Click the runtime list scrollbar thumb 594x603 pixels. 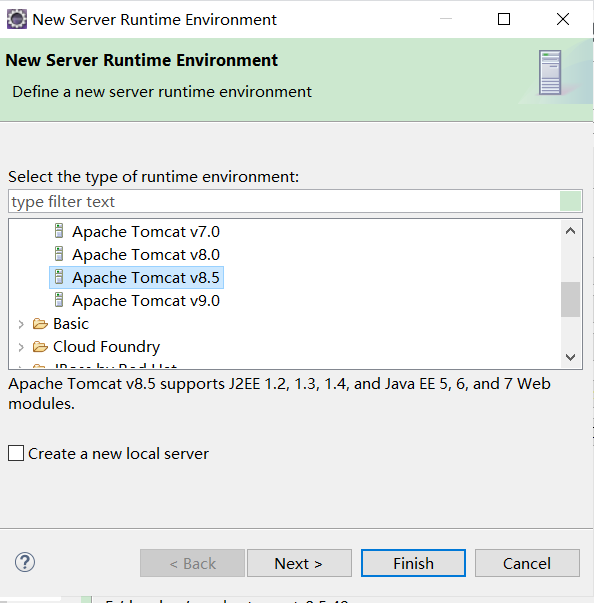[571, 300]
